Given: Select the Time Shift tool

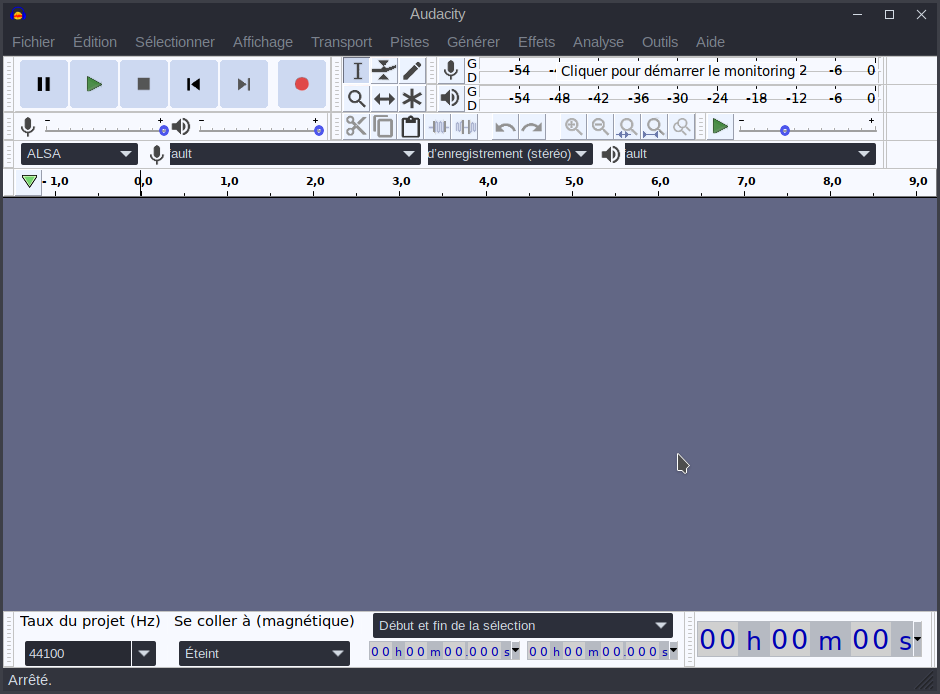Looking at the screenshot, I should (x=384, y=98).
